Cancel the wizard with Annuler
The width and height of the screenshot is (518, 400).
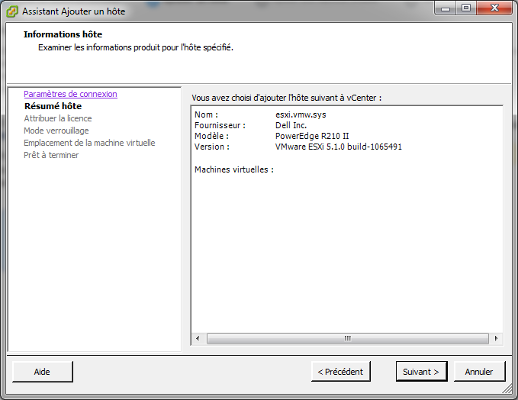(x=479, y=372)
